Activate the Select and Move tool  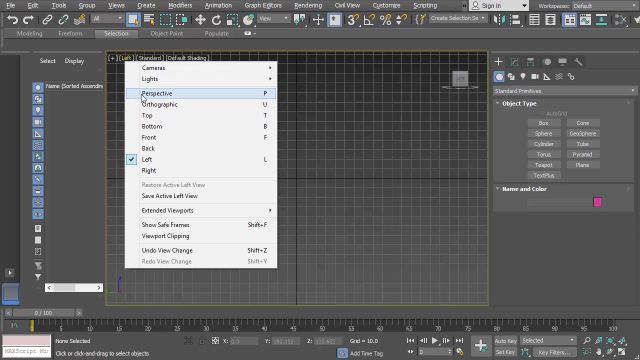[200, 19]
